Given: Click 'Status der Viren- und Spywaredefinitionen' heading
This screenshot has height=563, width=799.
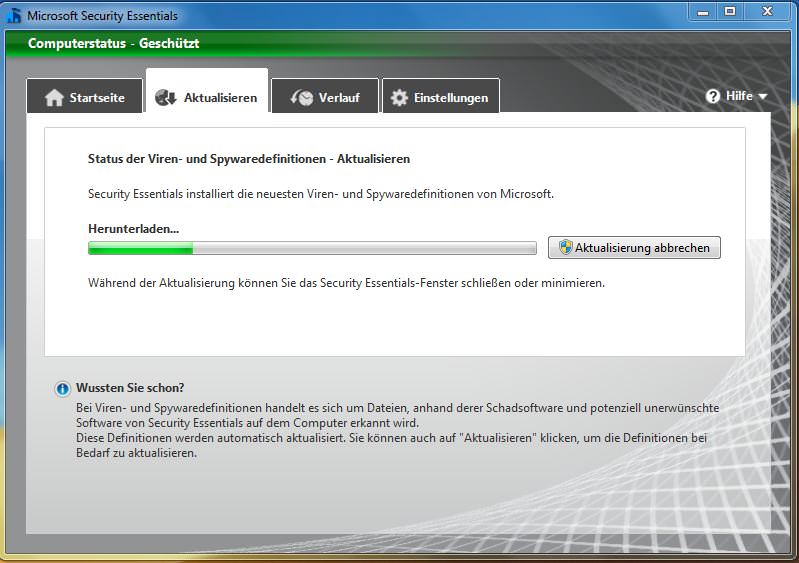Looking at the screenshot, I should tap(249, 159).
